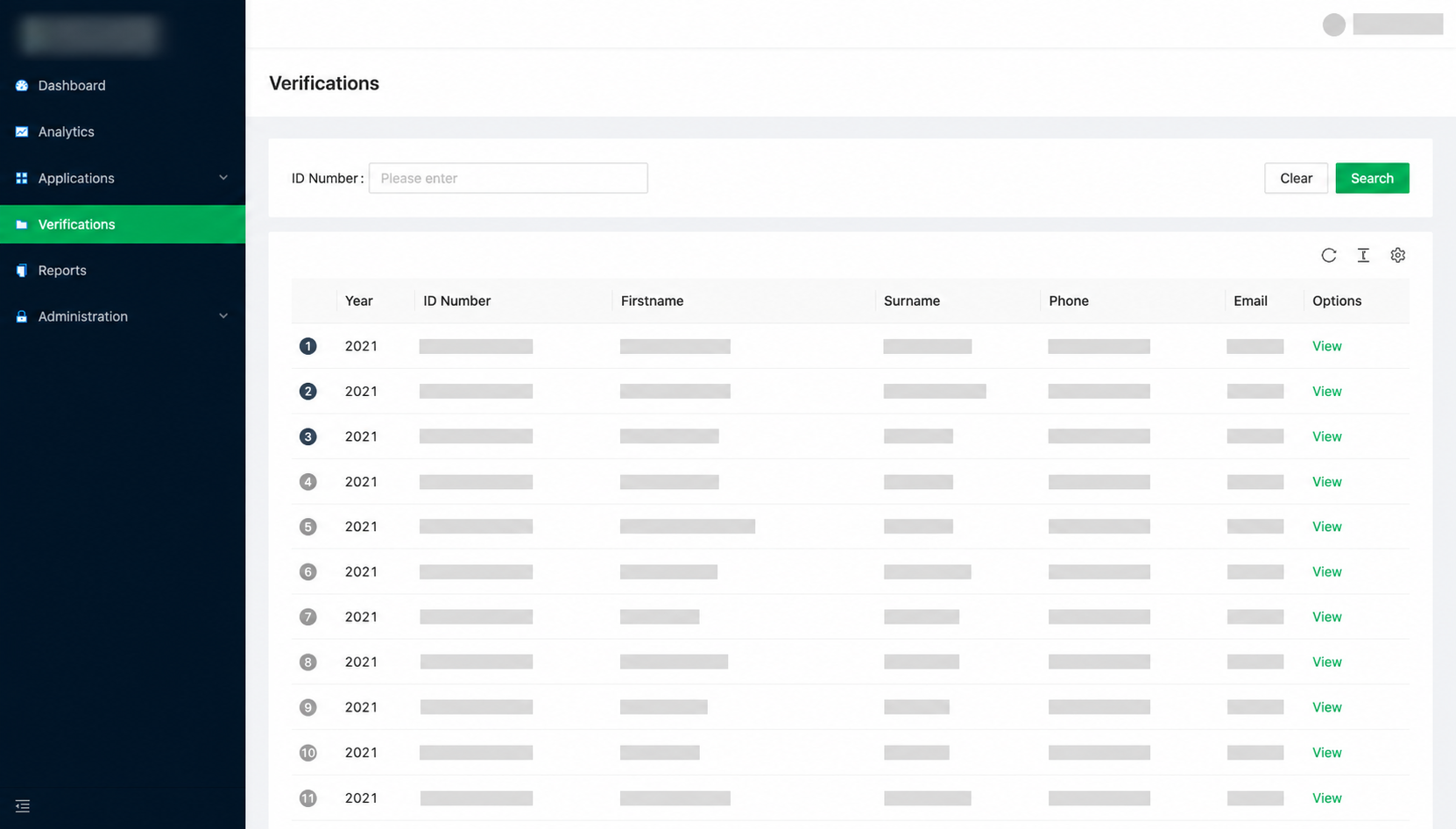Collapse the sidebar using menu-fold icon

[23, 806]
